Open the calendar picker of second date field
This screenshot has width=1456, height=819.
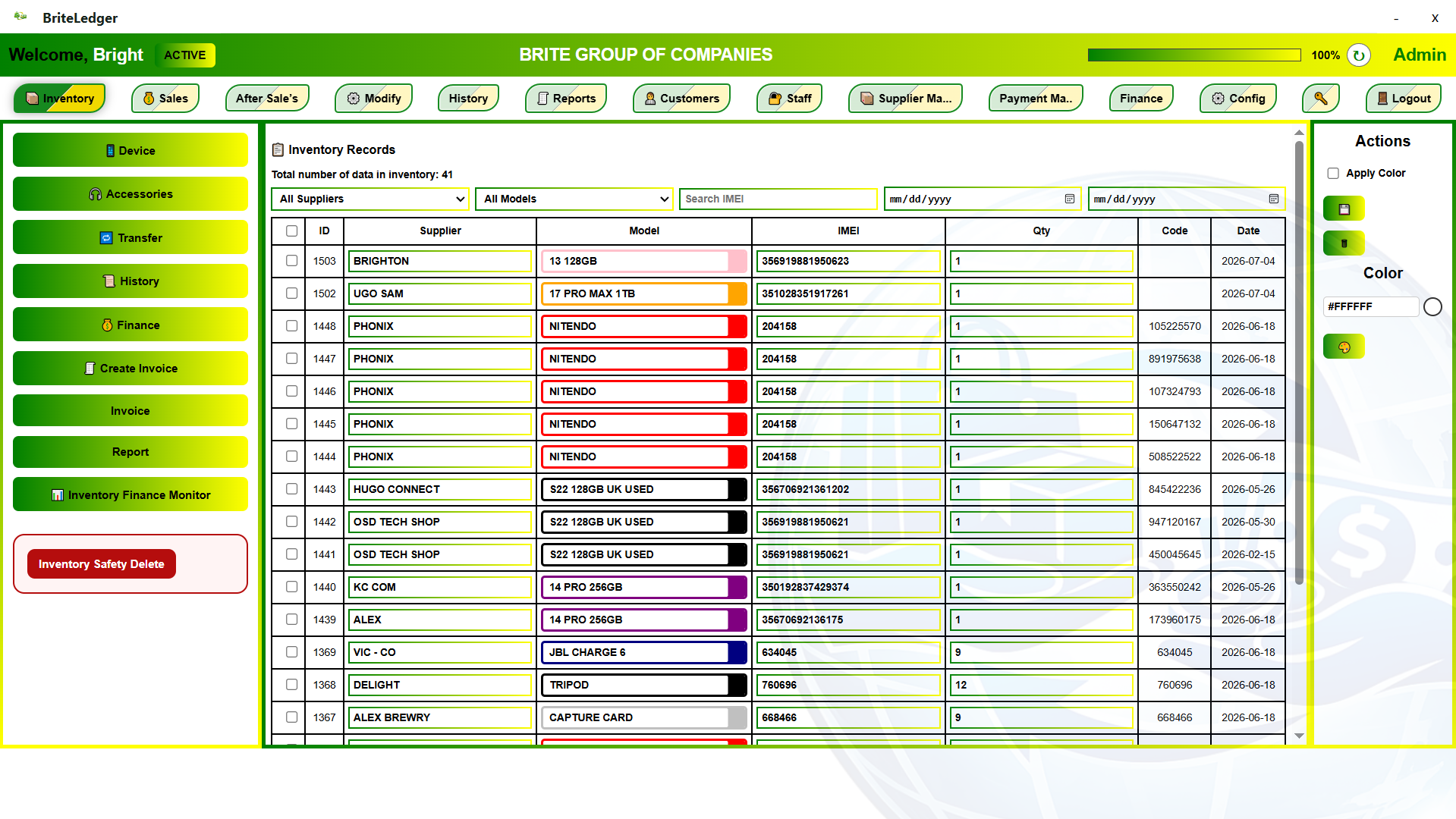[1274, 199]
